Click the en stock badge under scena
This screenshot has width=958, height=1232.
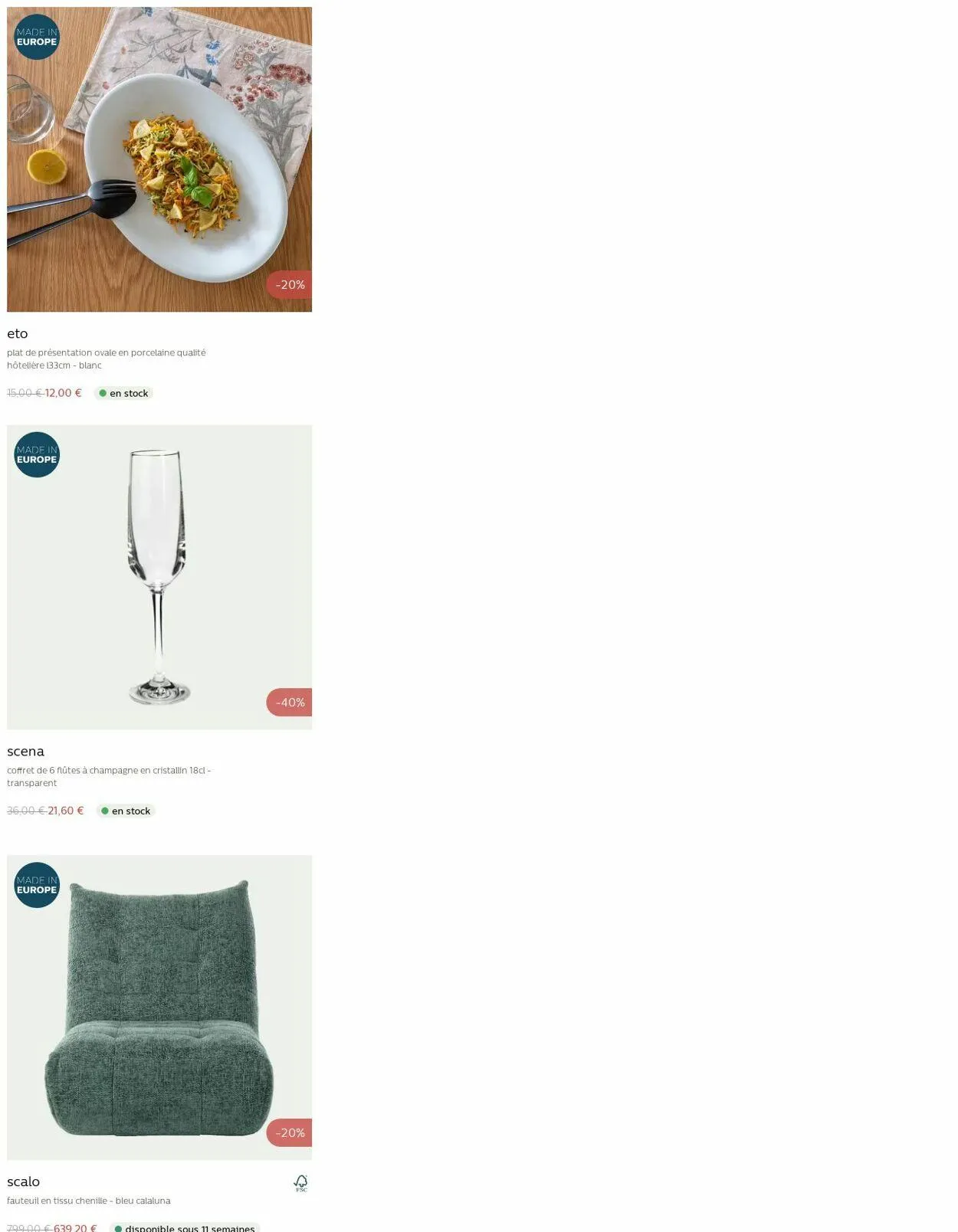[126, 811]
